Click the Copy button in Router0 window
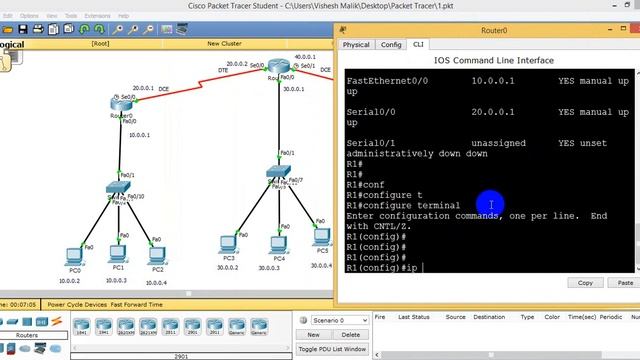 click(585, 282)
